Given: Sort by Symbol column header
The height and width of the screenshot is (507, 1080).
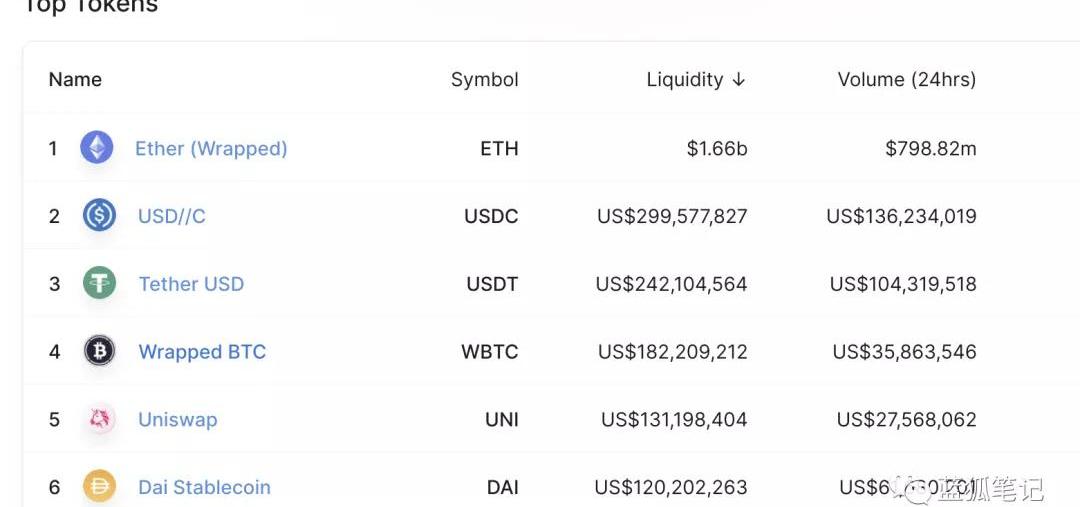Looking at the screenshot, I should [x=484, y=80].
